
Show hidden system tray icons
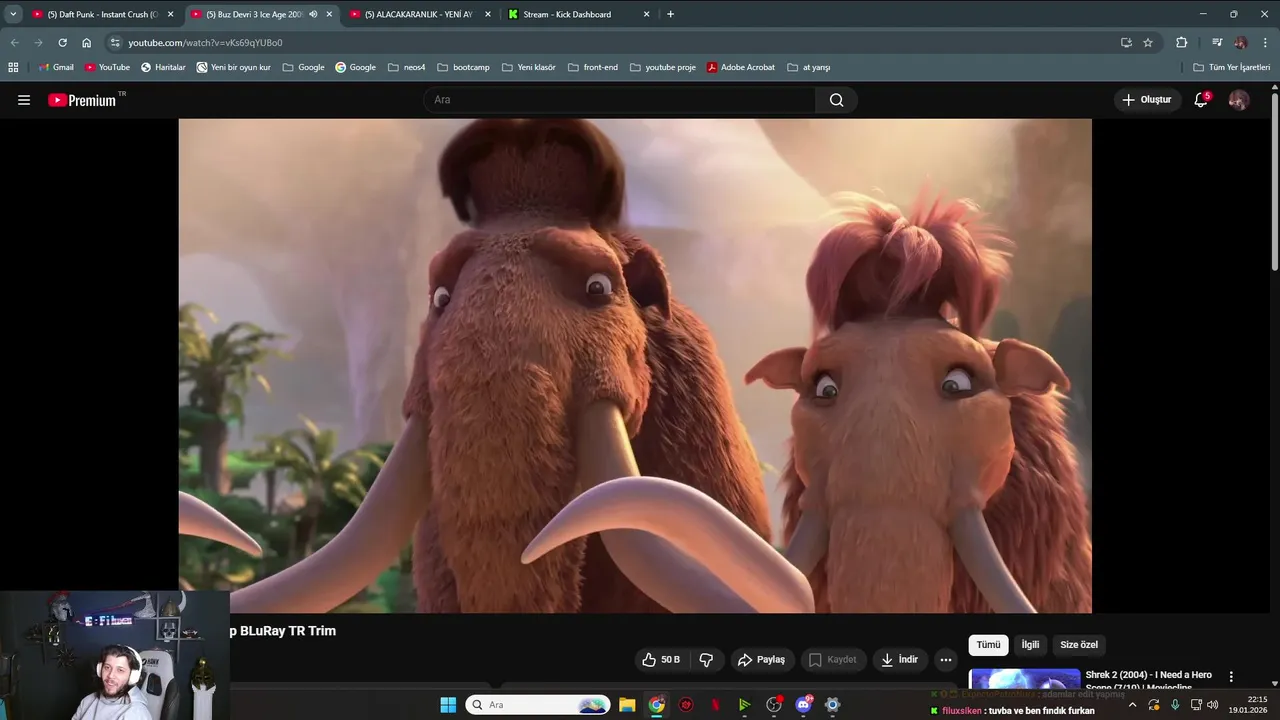pos(1132,705)
